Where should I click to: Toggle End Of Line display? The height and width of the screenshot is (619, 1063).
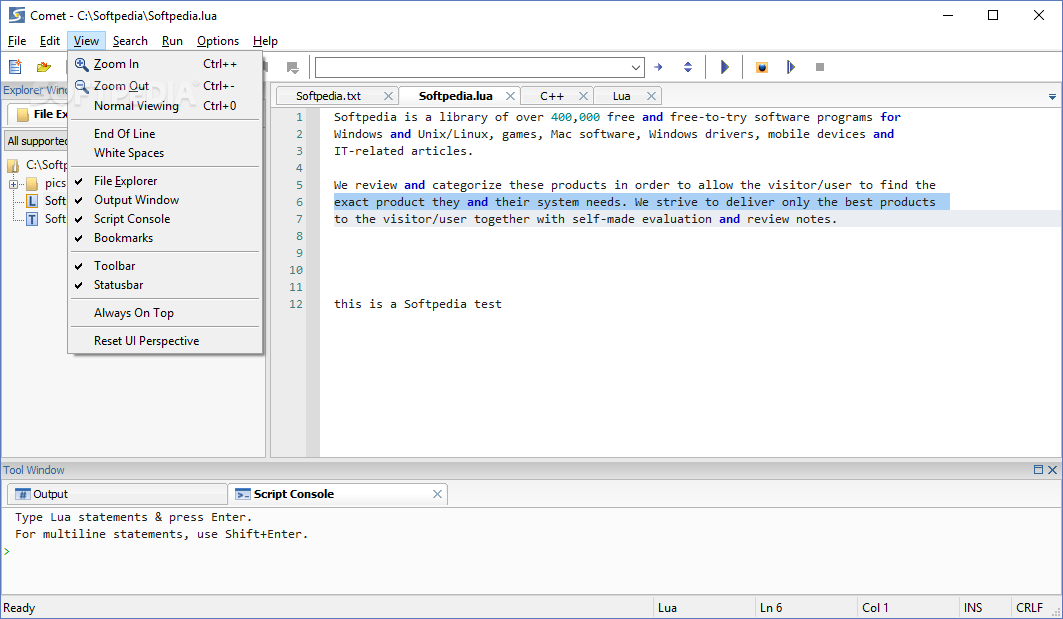tap(165, 134)
